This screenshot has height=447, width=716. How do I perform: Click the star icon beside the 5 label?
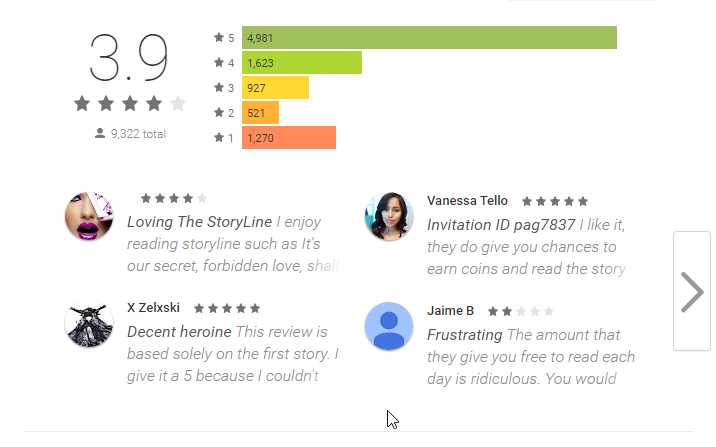(218, 38)
